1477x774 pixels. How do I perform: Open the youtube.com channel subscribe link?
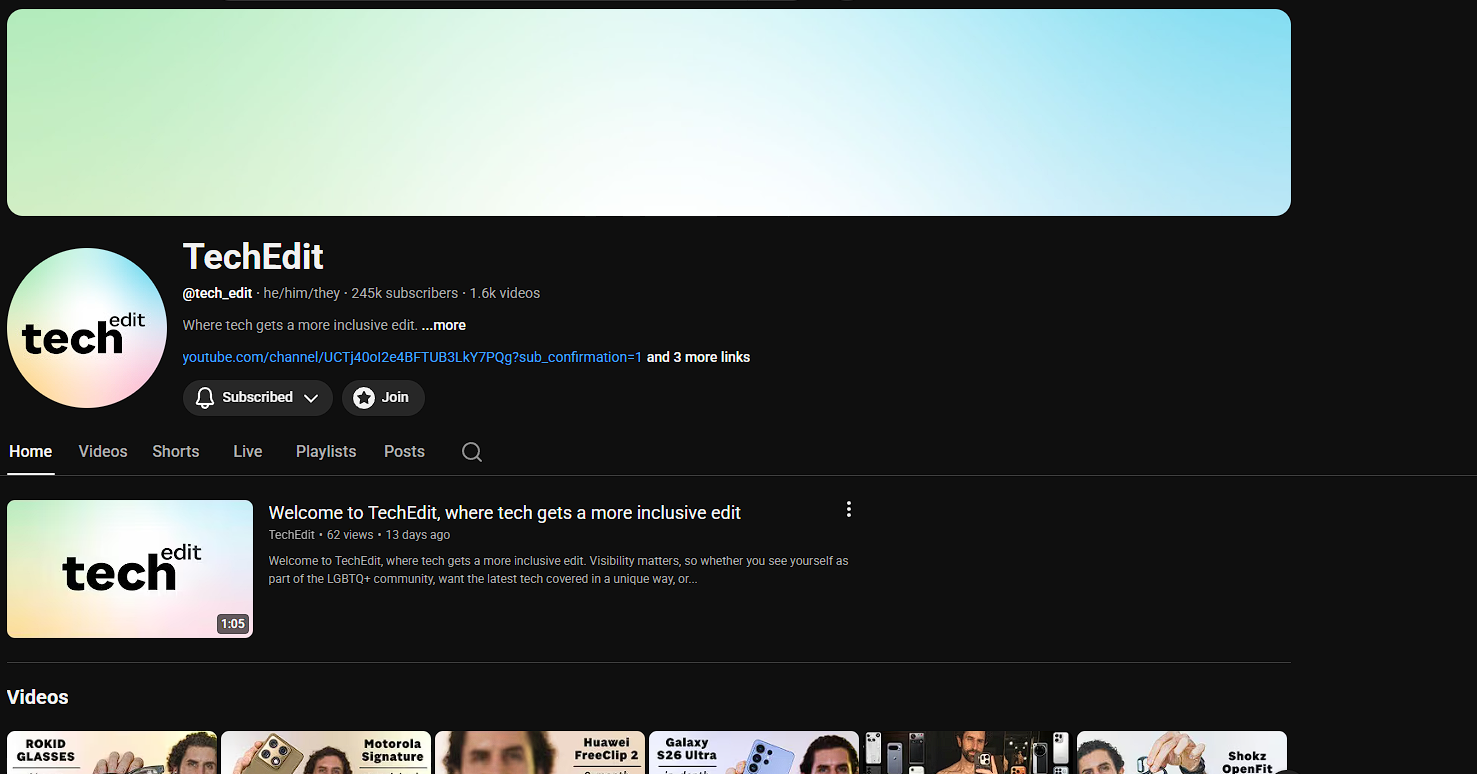[412, 357]
